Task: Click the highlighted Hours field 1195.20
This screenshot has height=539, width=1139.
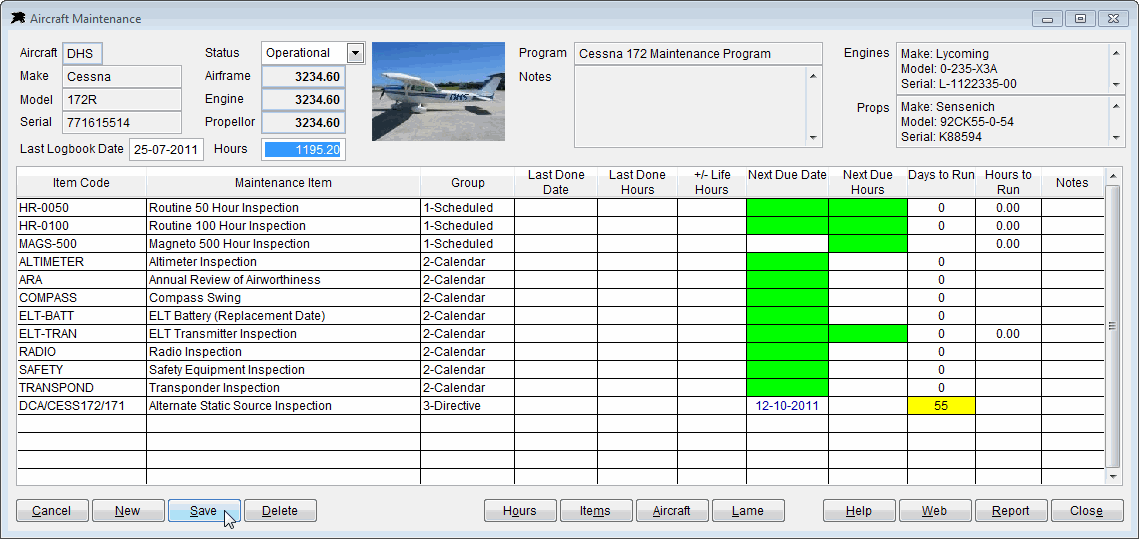Action: point(303,150)
